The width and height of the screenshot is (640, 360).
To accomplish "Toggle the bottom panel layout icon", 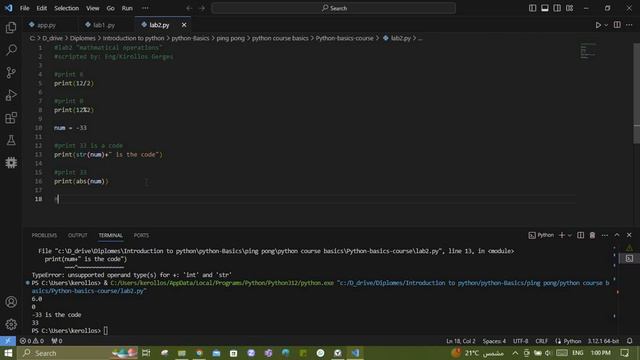I will click(544, 8).
